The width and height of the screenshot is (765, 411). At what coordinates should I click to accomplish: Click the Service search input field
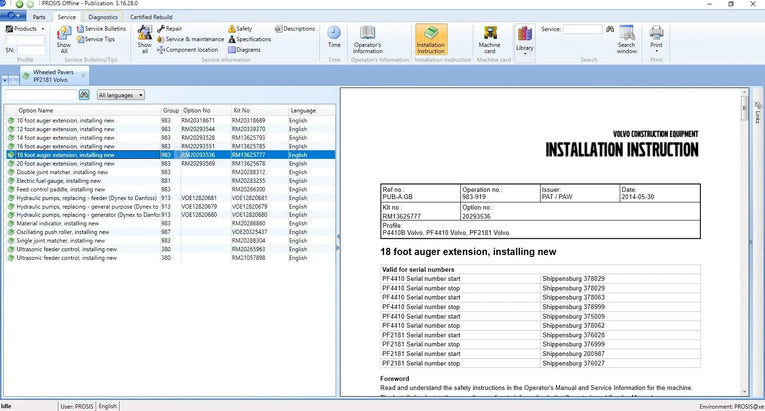[x=582, y=29]
